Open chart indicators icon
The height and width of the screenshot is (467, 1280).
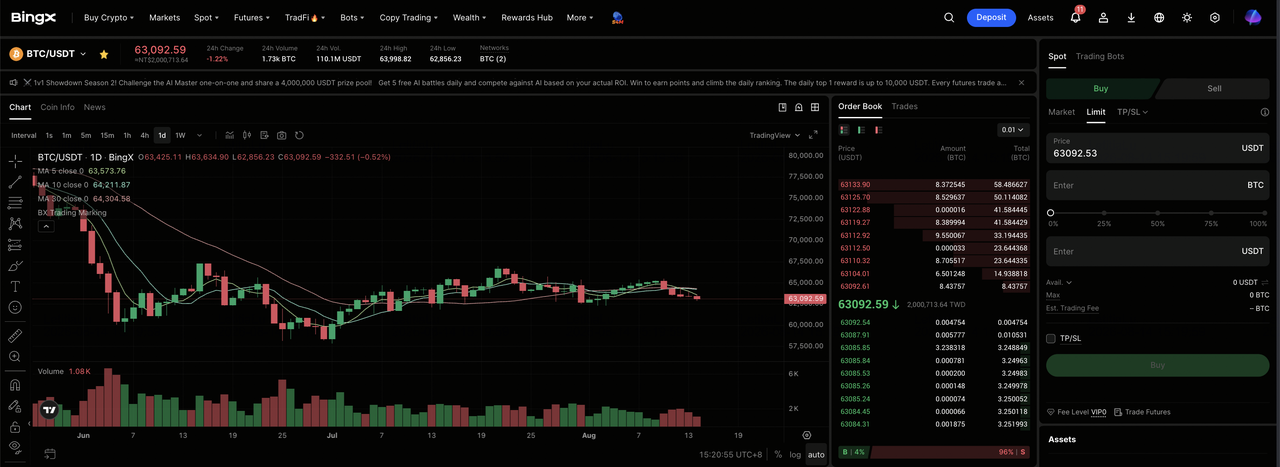pos(229,135)
